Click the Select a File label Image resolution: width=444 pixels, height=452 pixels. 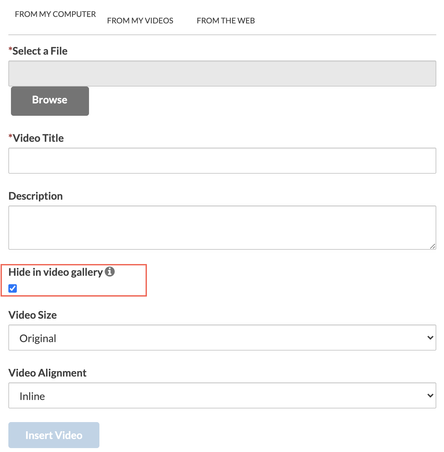point(38,51)
